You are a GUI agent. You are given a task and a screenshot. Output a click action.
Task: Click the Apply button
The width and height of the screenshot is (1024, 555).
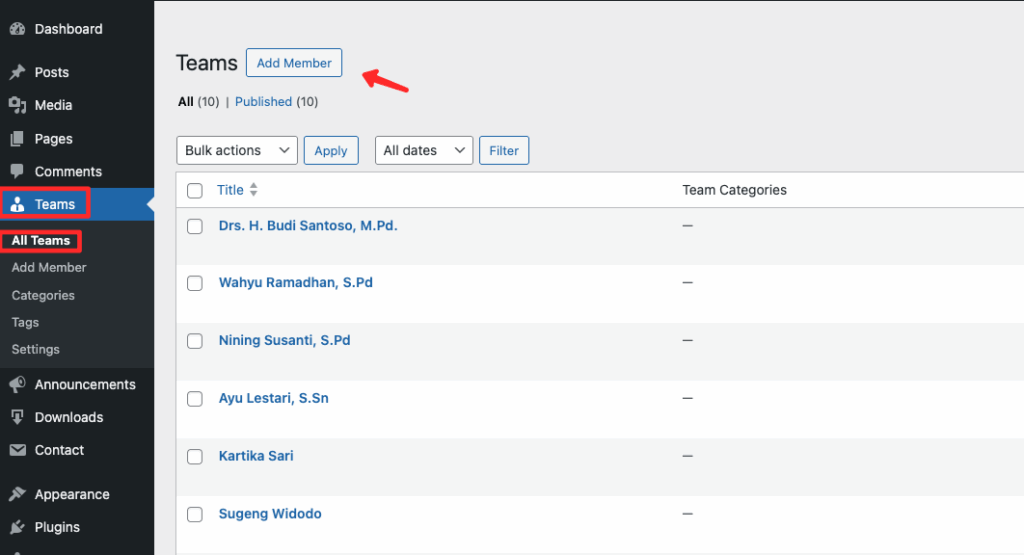(331, 150)
